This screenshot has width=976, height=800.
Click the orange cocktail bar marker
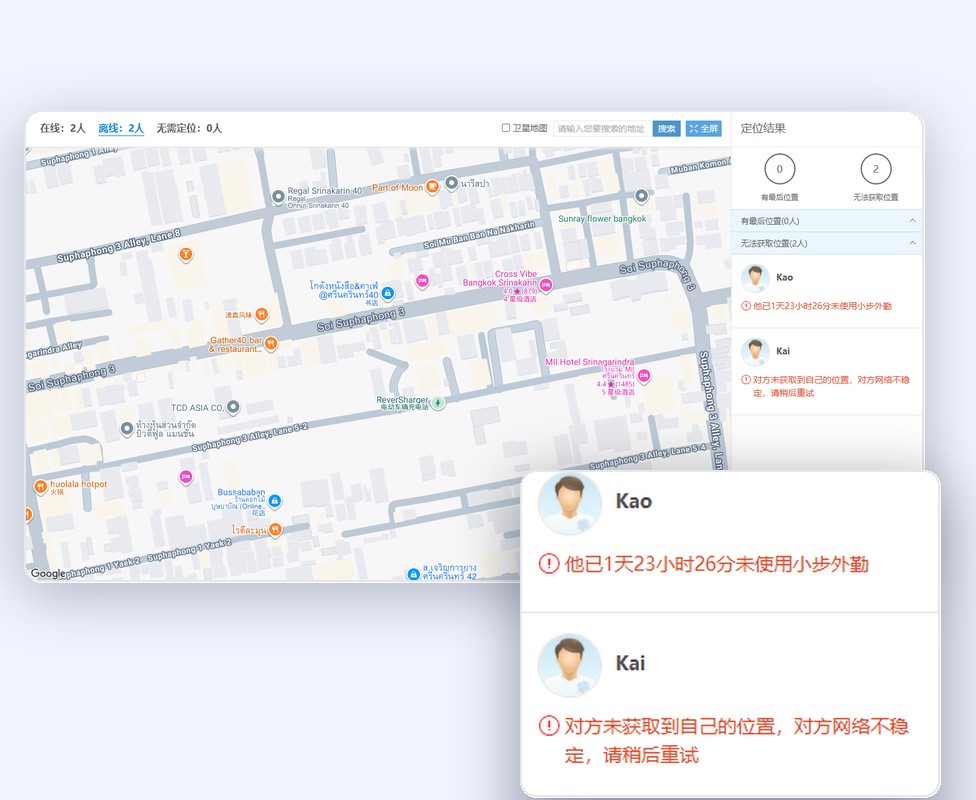point(185,254)
